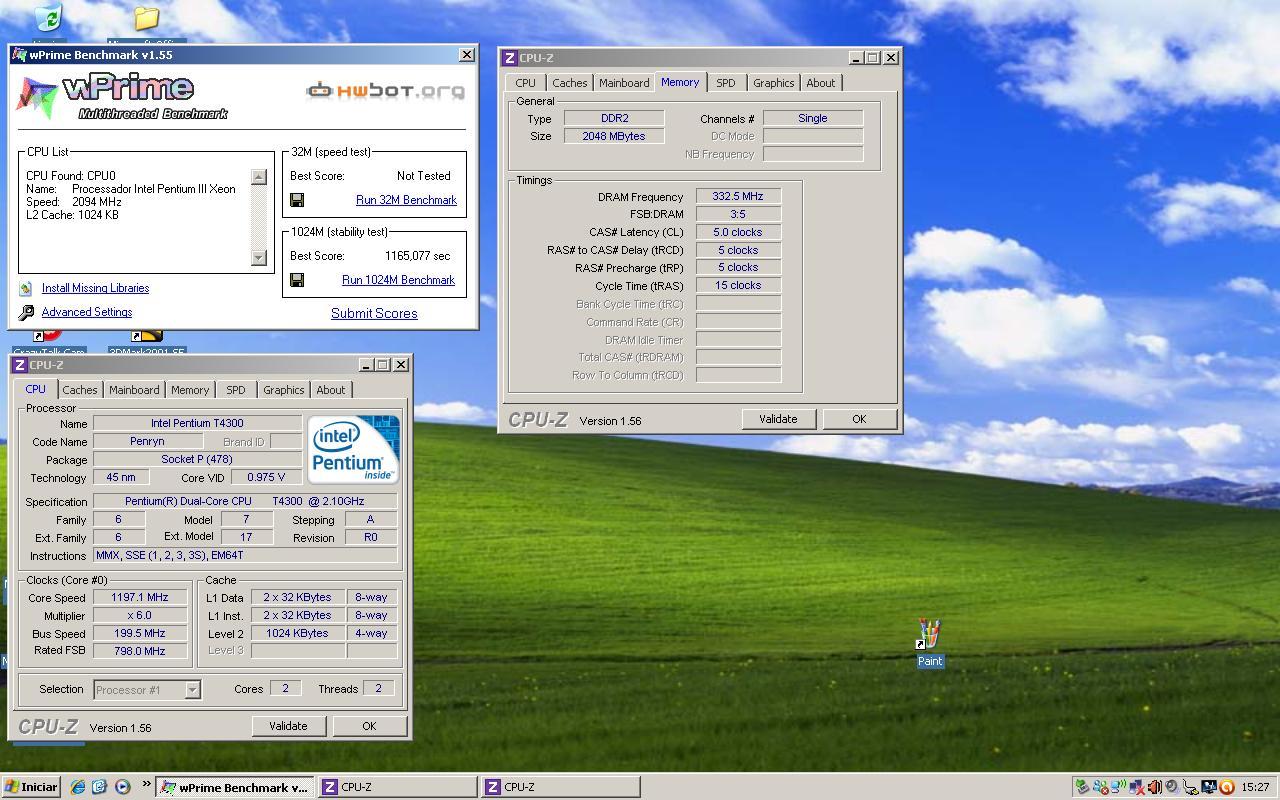Select CPU tab in CPU-Z Memory window
The height and width of the screenshot is (800, 1280).
pos(526,83)
